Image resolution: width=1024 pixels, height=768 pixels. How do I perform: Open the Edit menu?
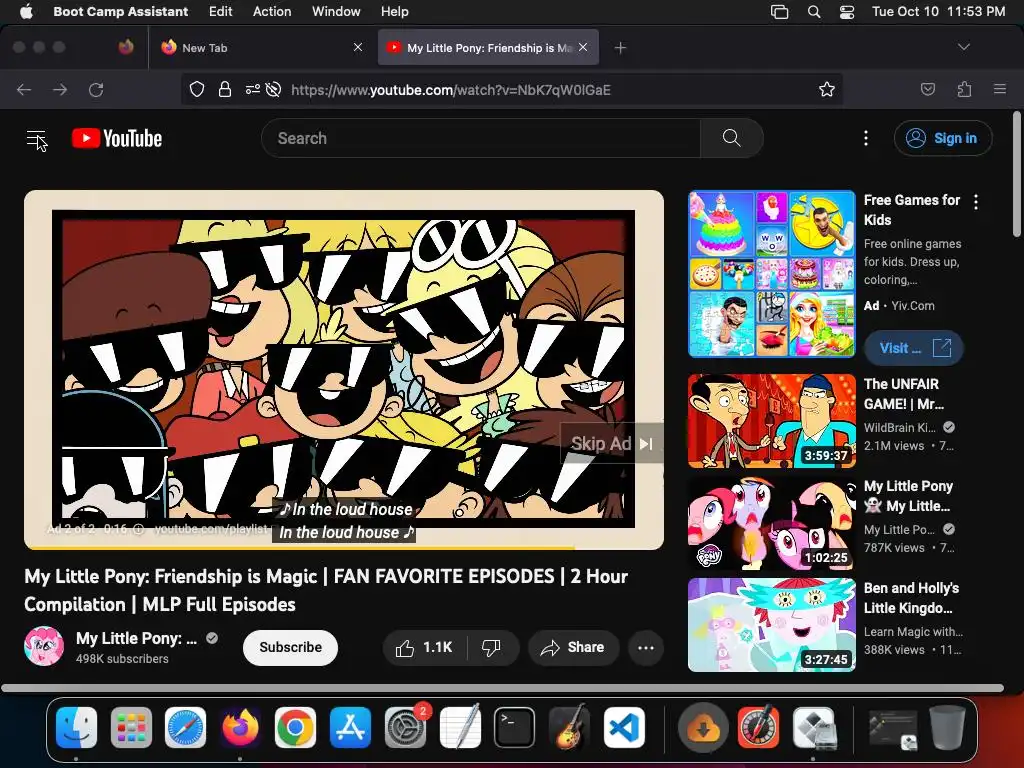[x=221, y=12]
